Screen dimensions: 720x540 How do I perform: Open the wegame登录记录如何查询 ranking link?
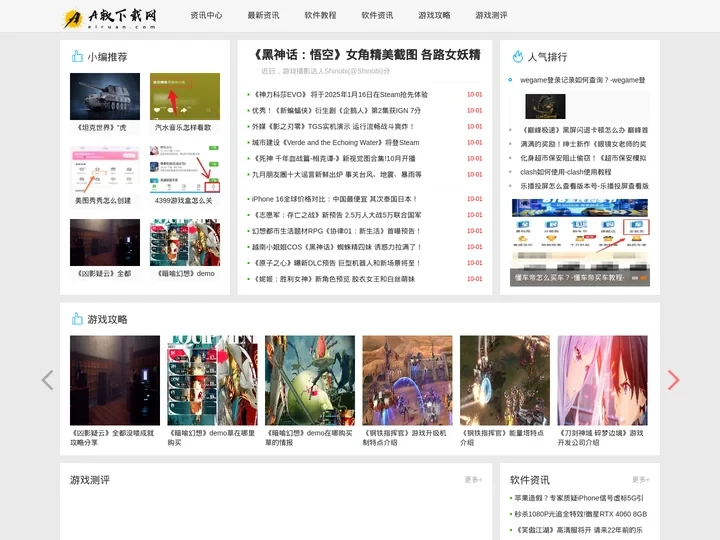[582, 80]
